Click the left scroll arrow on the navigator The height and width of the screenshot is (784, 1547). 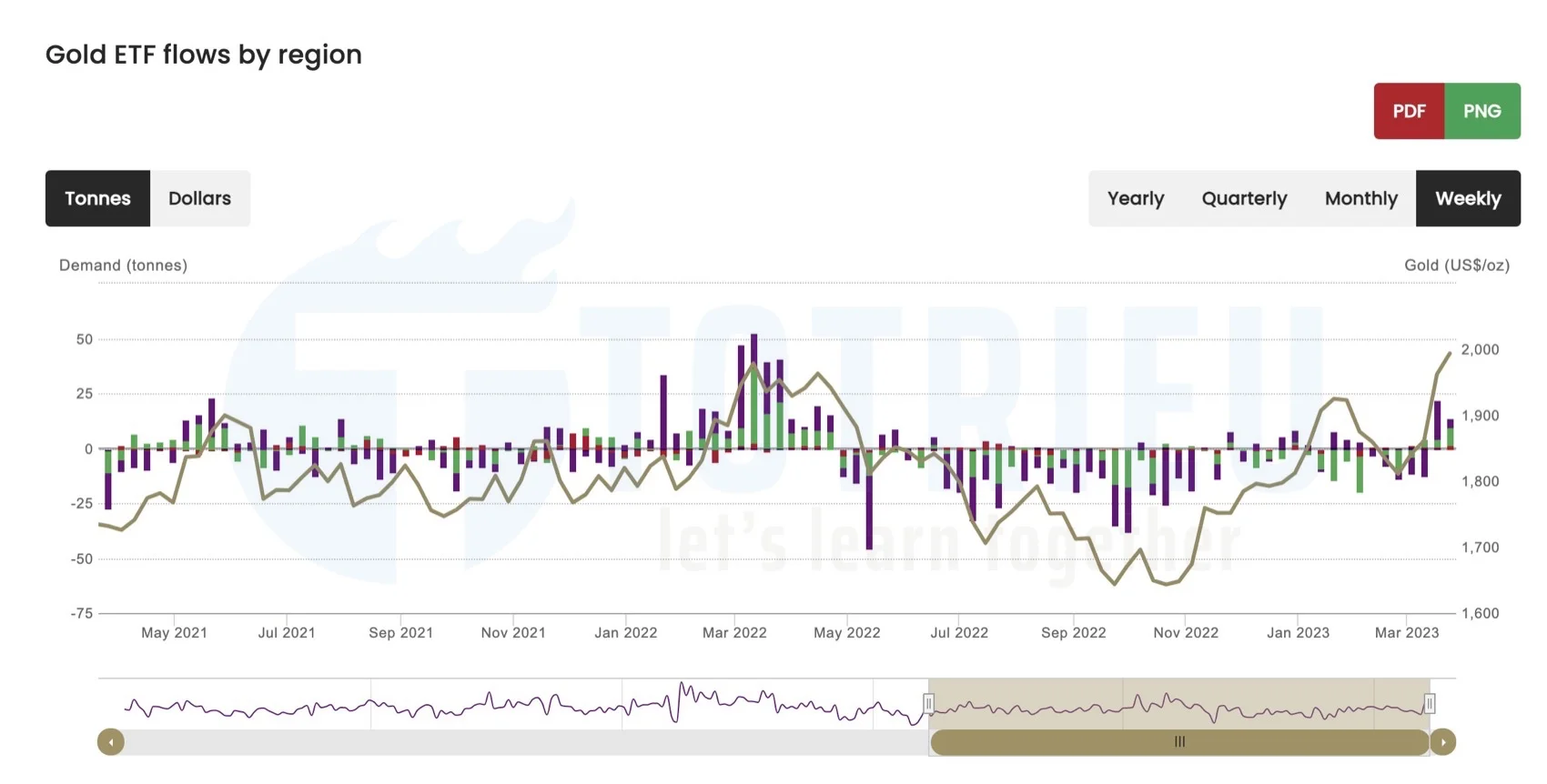[x=109, y=741]
